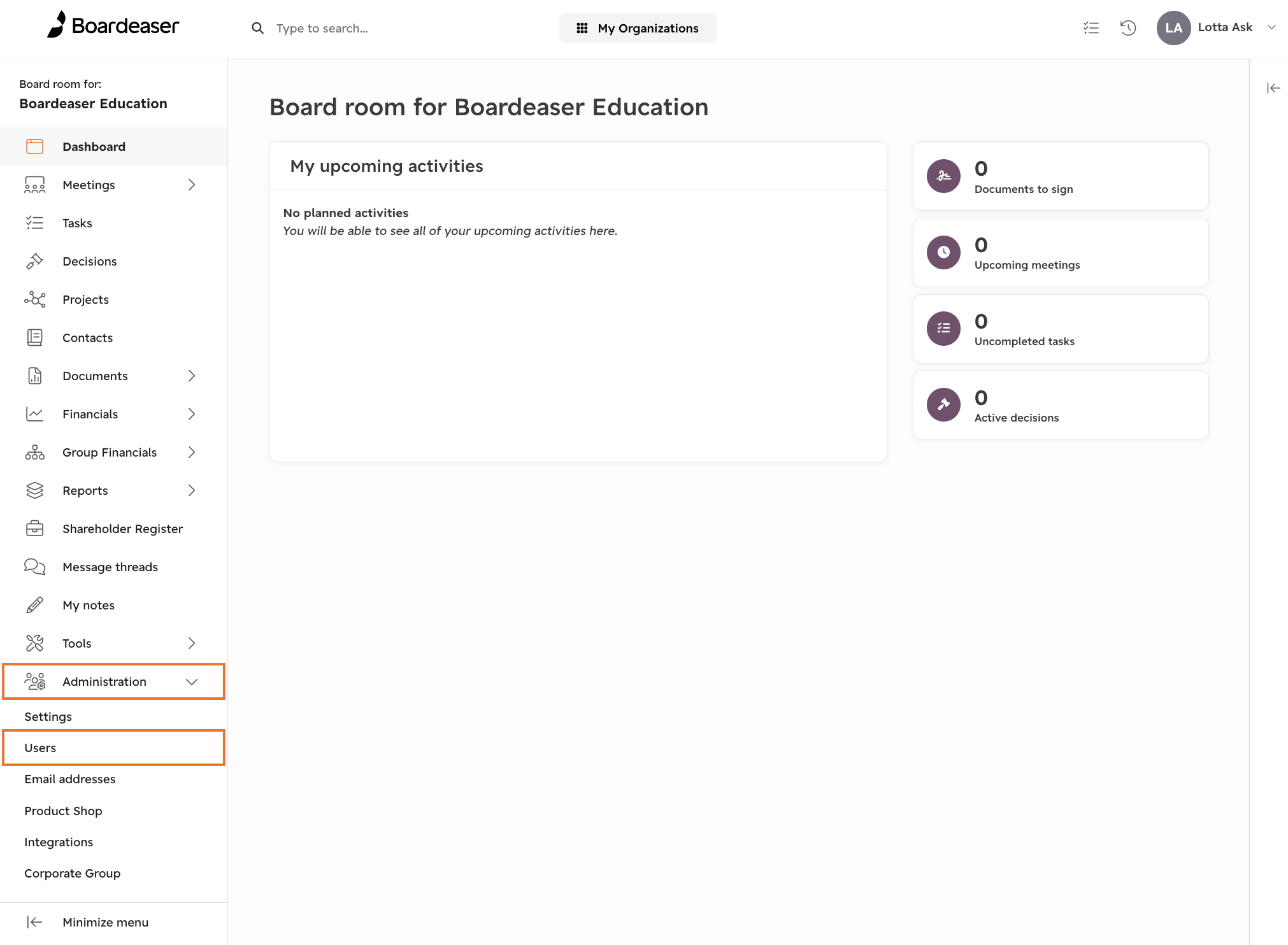Click the search magnifier icon
The width and height of the screenshot is (1288, 945).
257,28
